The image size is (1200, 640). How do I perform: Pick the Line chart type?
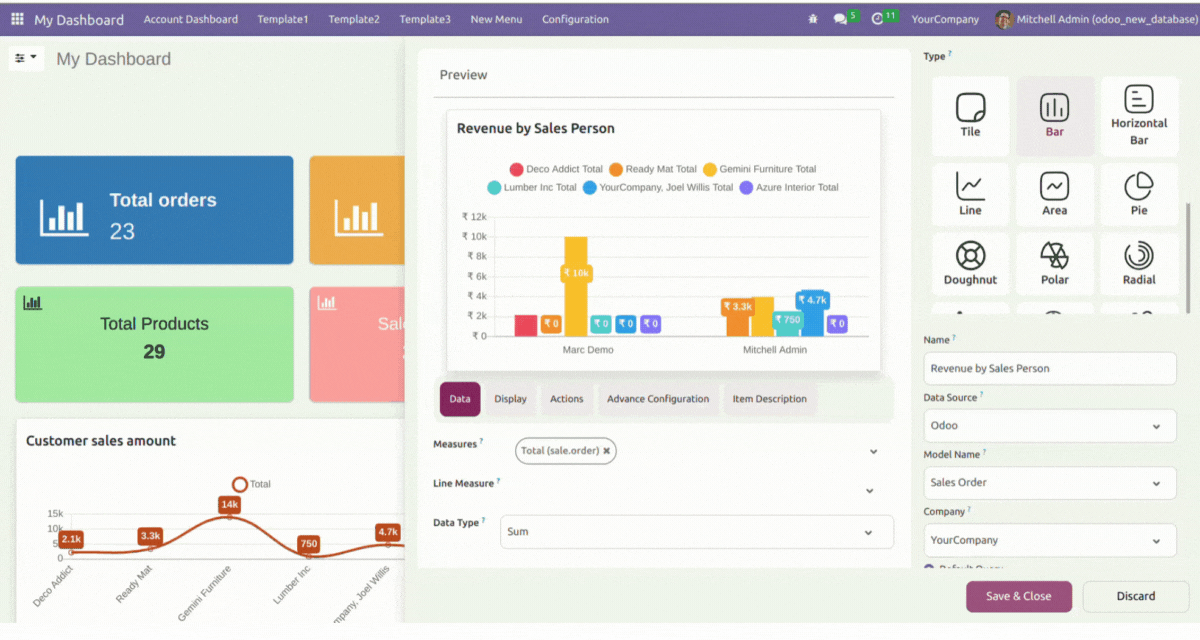[970, 194]
